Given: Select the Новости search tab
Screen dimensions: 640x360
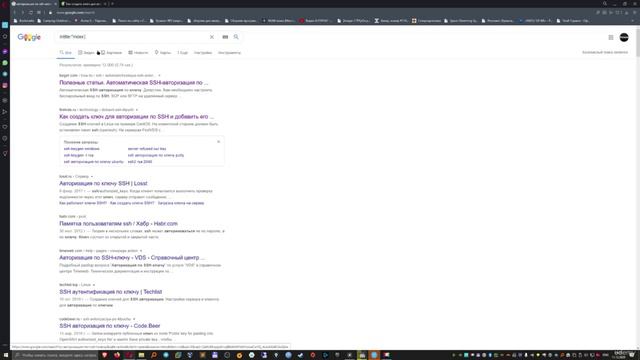Looking at the screenshot, I should 138,53.
